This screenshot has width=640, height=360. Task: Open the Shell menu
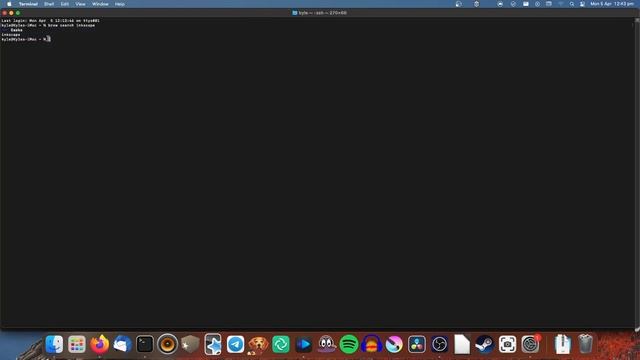49,4
